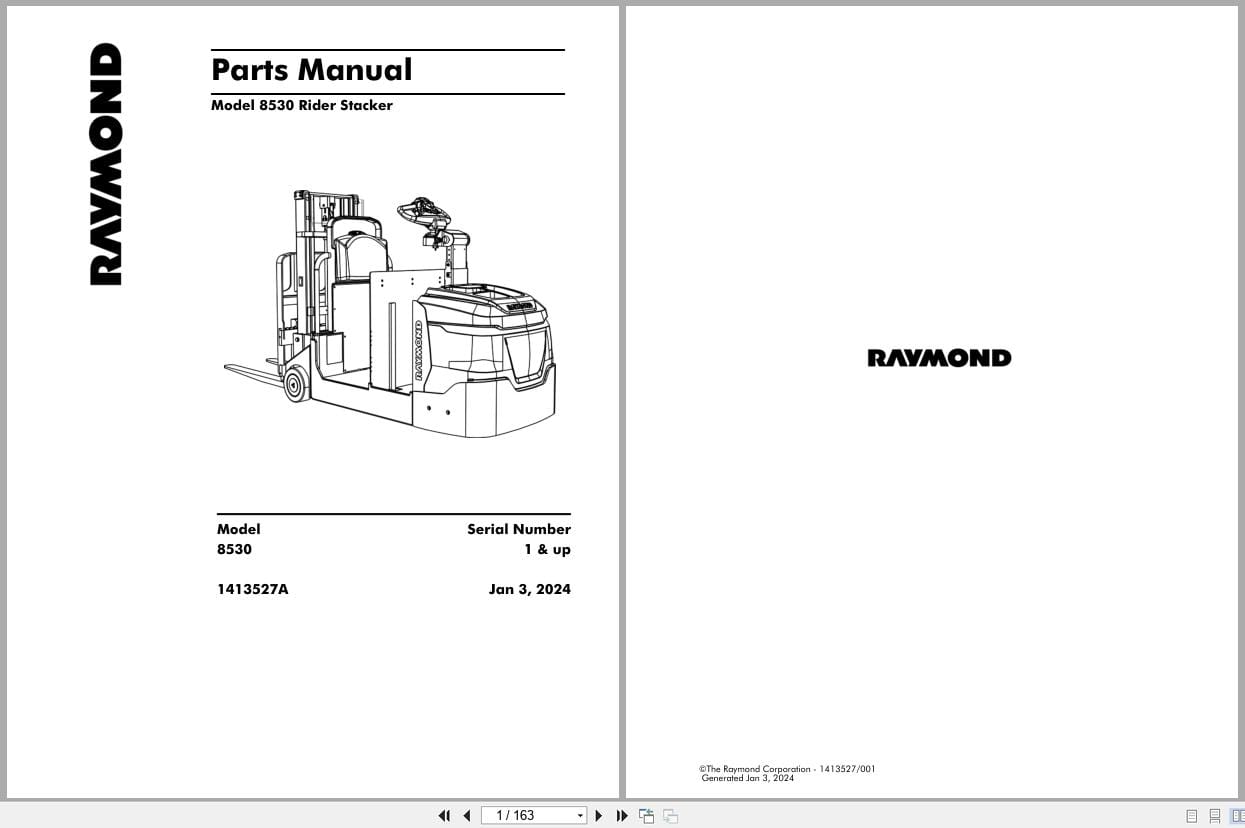The height and width of the screenshot is (828, 1245).
Task: Click the part number '1413527A'
Action: tap(253, 589)
